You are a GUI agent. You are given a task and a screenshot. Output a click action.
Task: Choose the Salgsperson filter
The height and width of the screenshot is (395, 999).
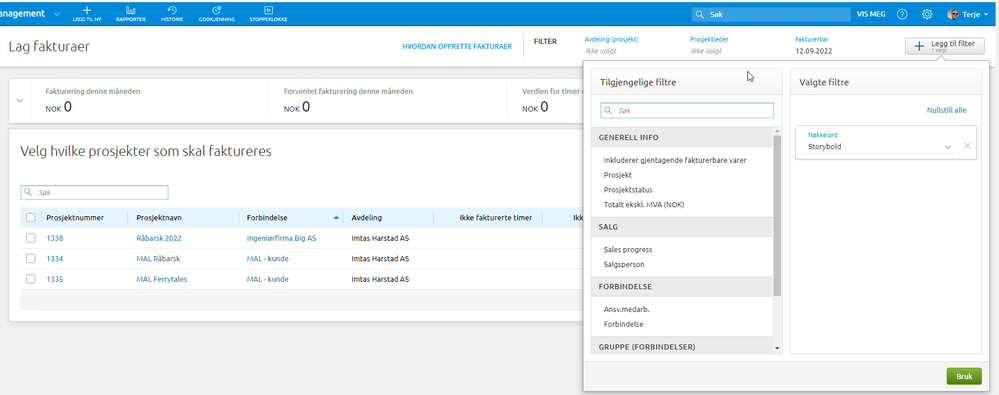click(623, 264)
